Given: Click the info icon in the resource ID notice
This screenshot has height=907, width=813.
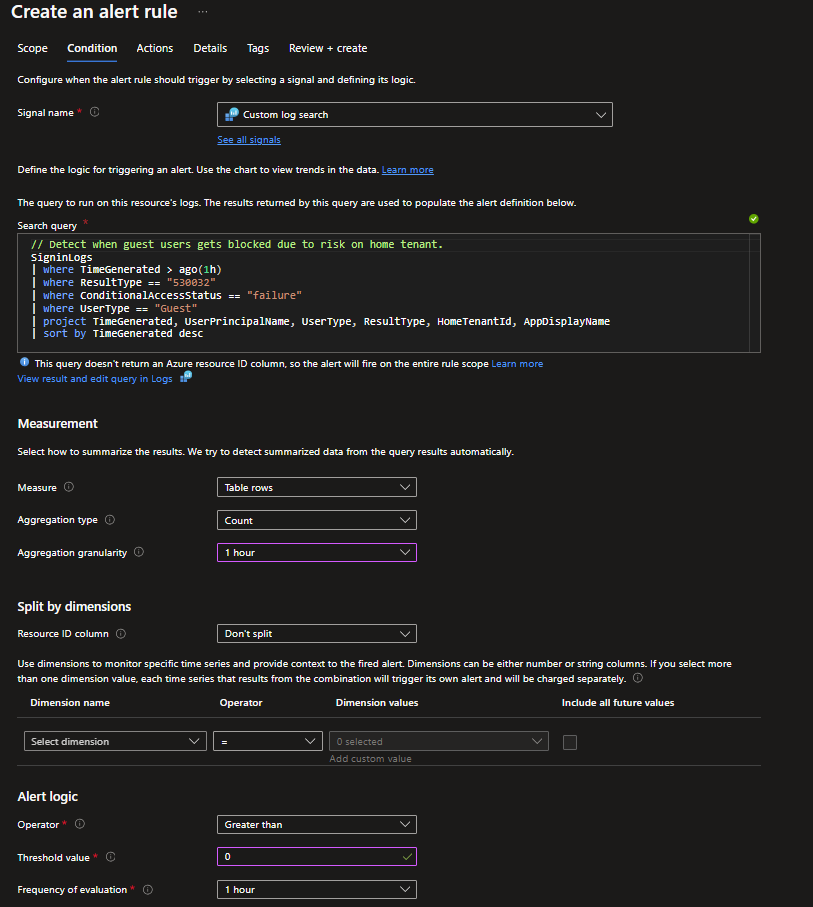Looking at the screenshot, I should tap(23, 362).
